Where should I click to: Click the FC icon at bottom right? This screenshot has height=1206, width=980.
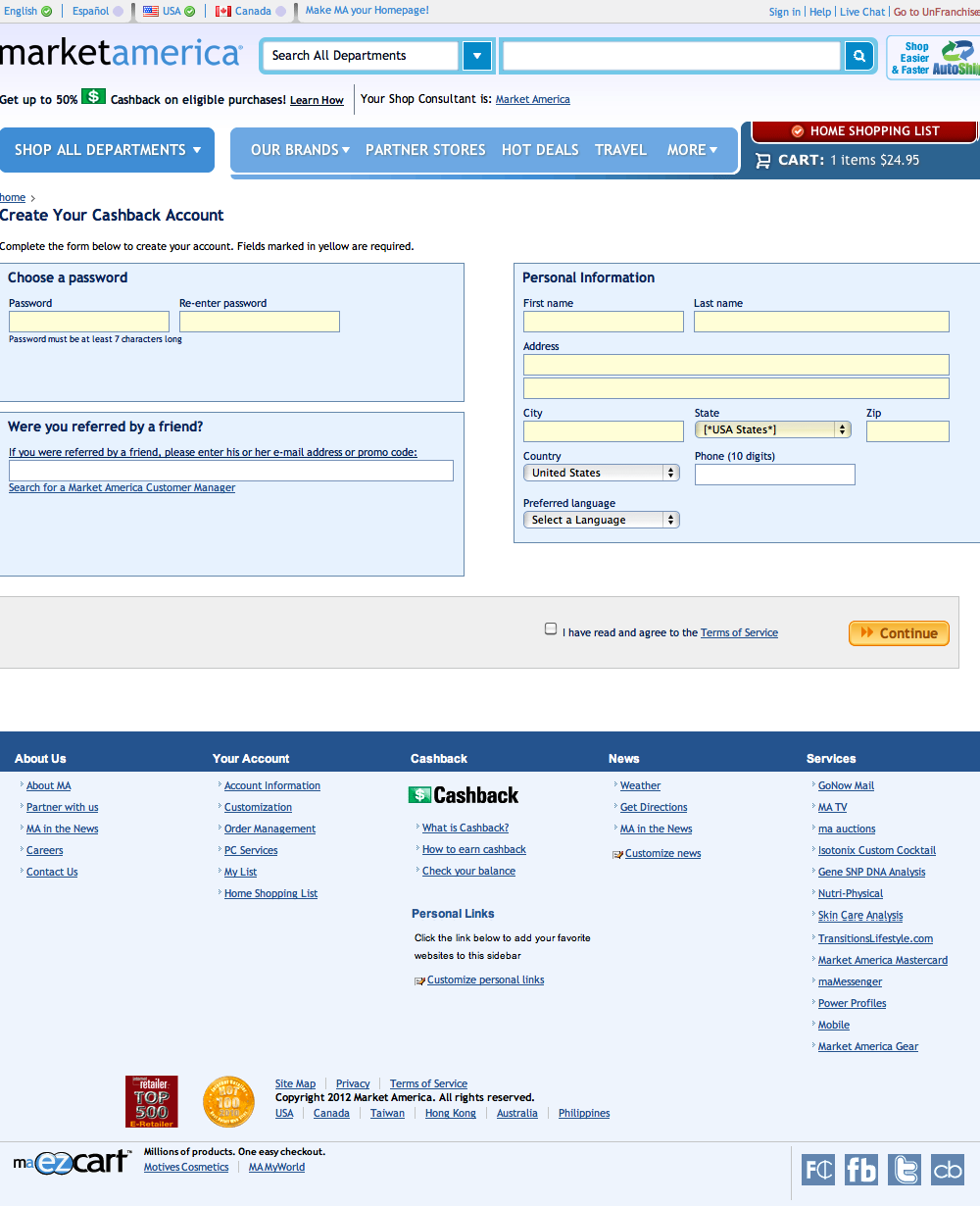(817, 1169)
